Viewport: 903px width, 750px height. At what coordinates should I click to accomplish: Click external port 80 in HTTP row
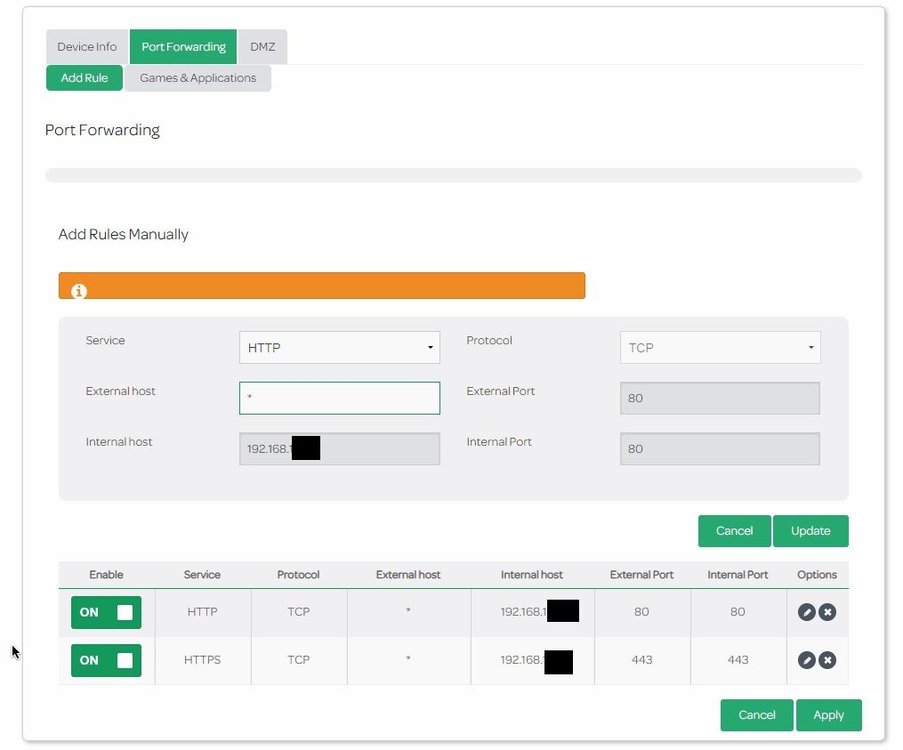click(x=642, y=612)
